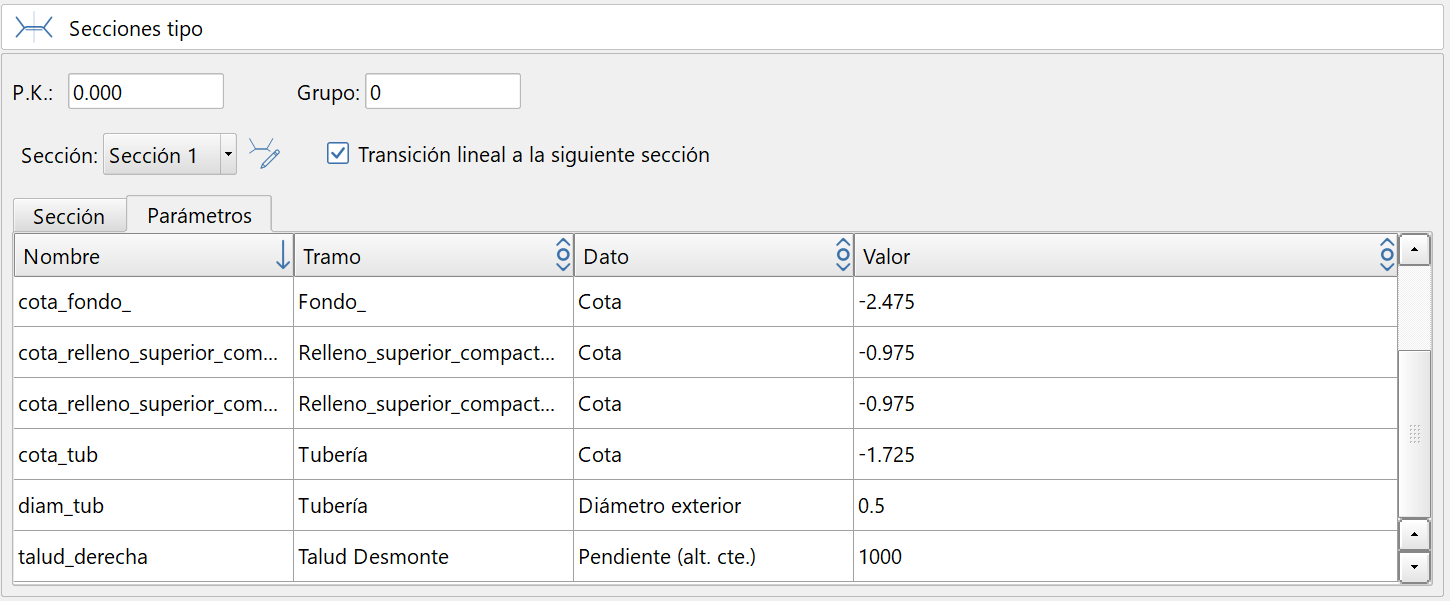The image size is (1450, 601).
Task: Click the scrollbar up arrow
Action: coord(1415,248)
